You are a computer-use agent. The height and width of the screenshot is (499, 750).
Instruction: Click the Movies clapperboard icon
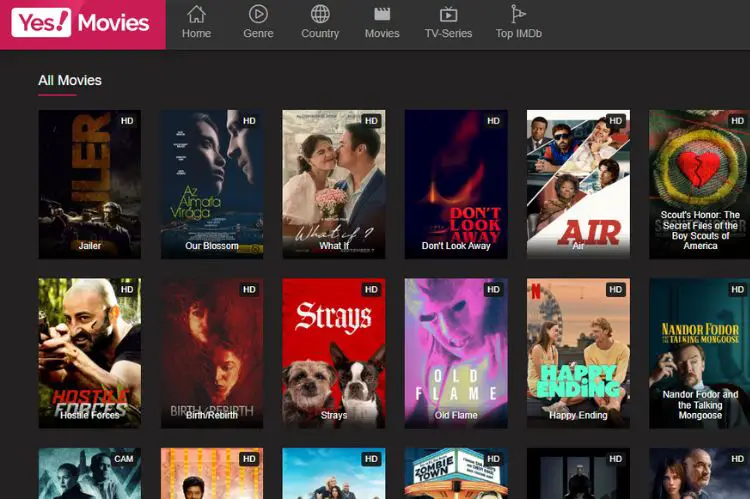point(382,14)
